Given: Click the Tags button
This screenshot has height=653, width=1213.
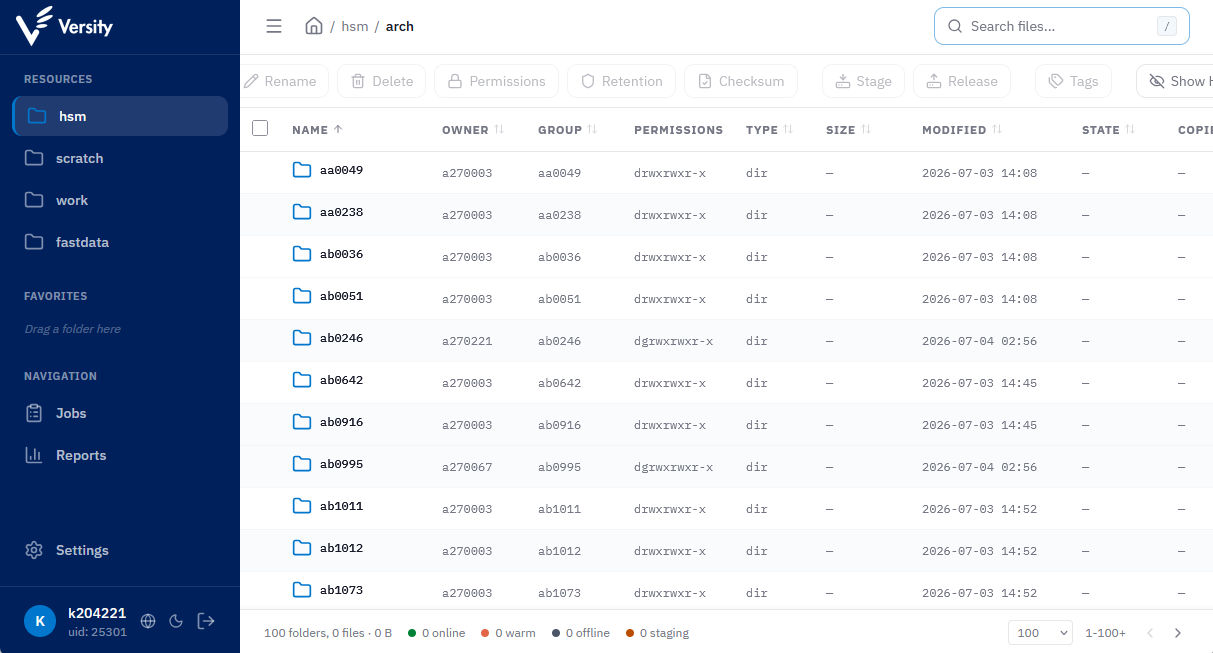Looking at the screenshot, I should [1073, 81].
